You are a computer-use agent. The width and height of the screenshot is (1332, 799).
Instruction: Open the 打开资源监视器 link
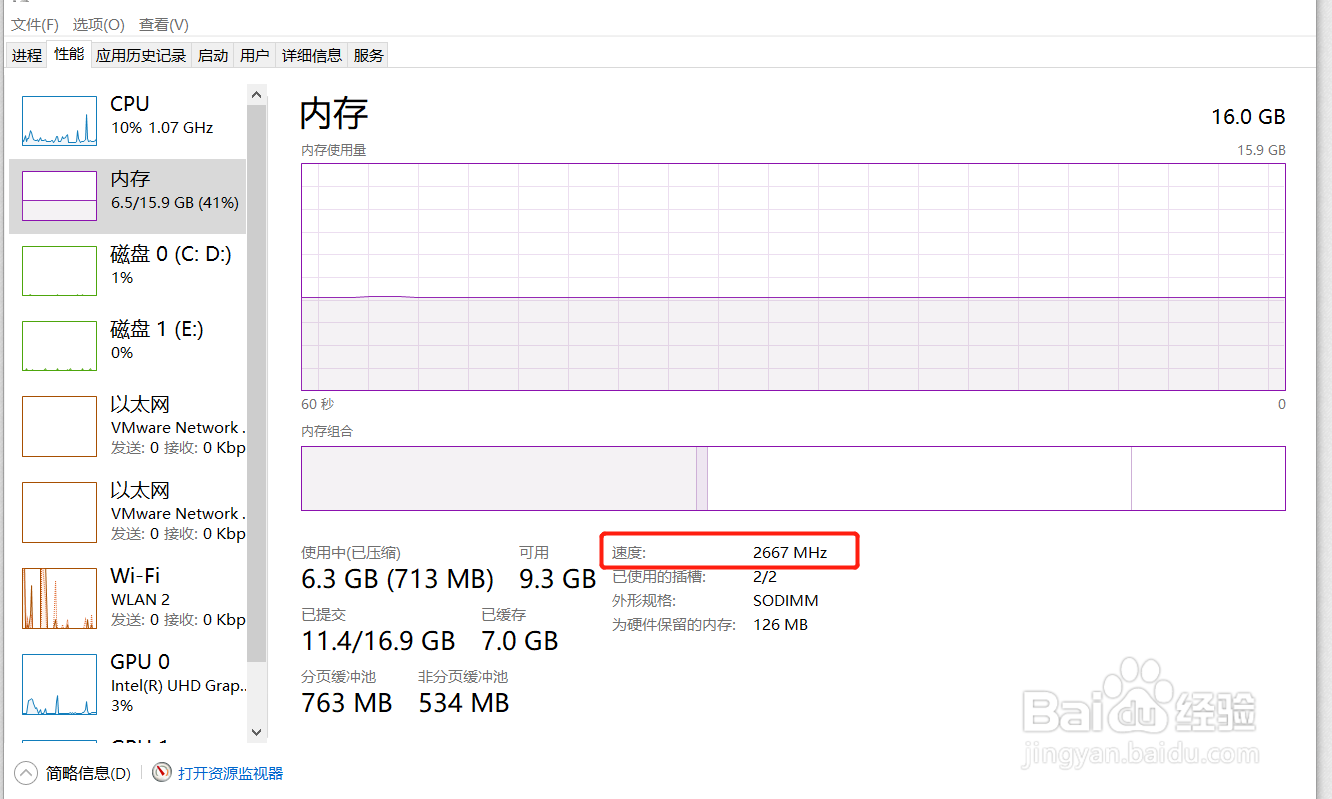point(231,773)
